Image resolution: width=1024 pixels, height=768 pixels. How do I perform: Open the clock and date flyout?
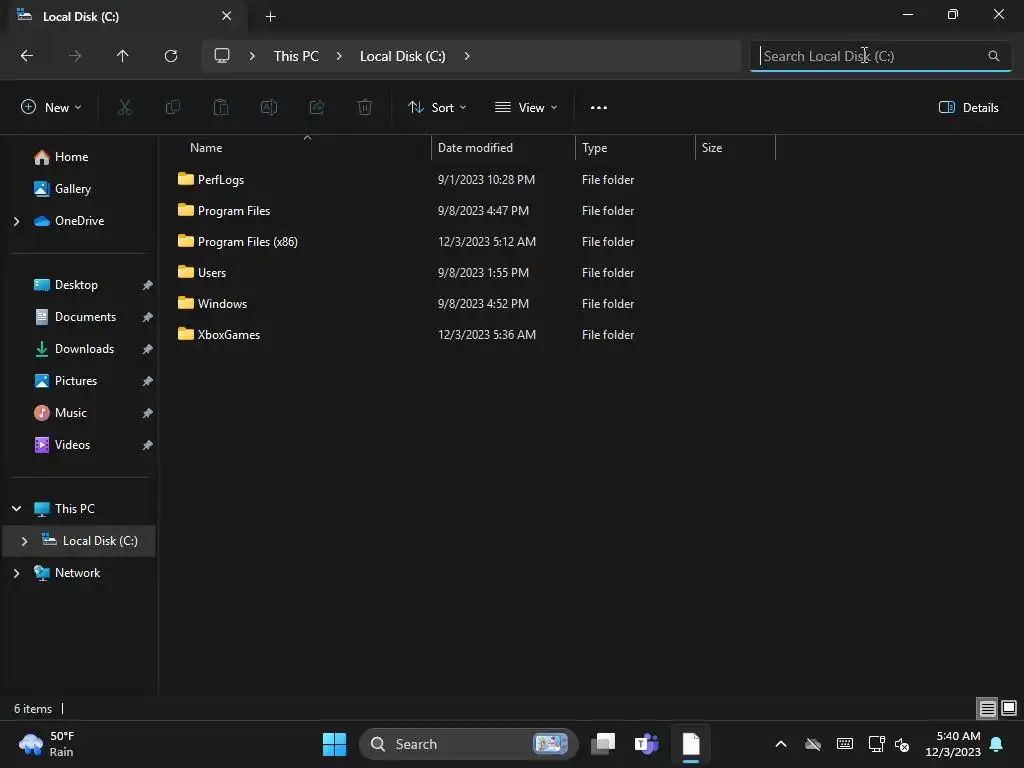pyautogui.click(x=953, y=744)
